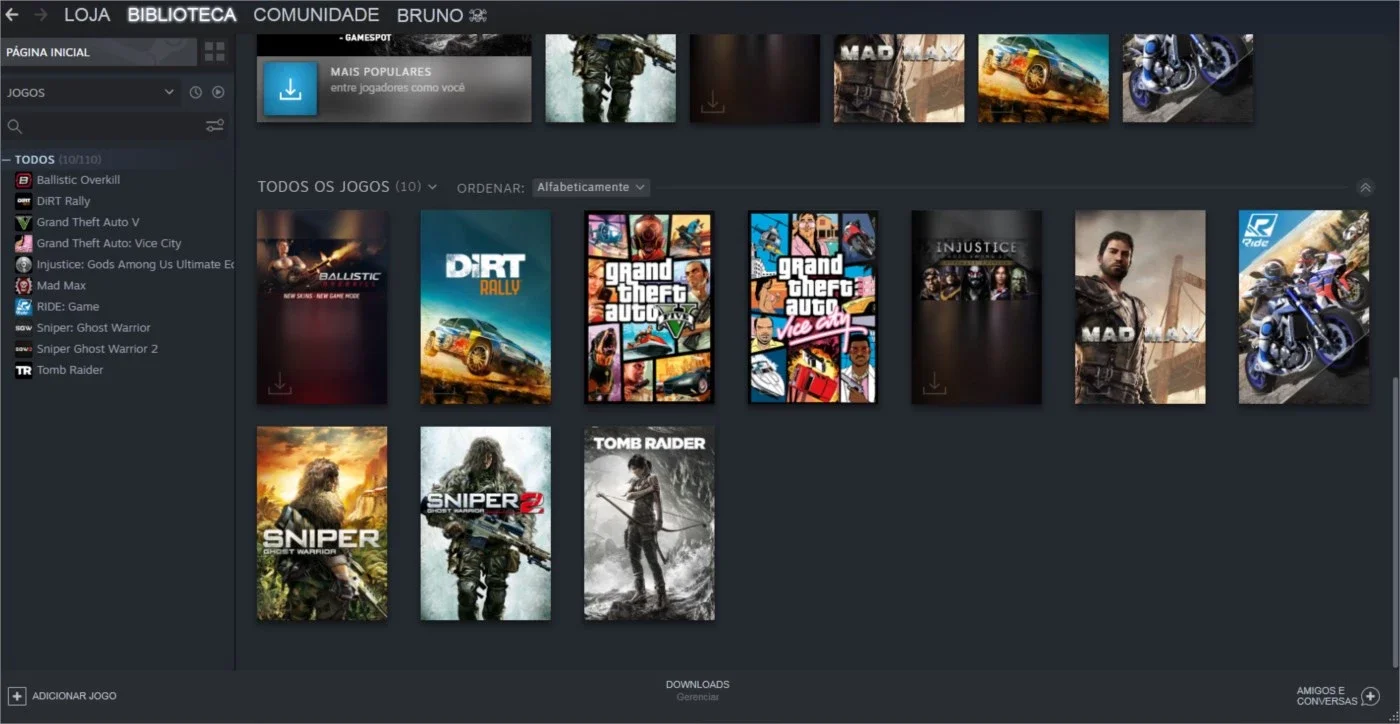Open DiRT Rally cover in grid
Image resolution: width=1400 pixels, height=724 pixels.
click(x=485, y=307)
